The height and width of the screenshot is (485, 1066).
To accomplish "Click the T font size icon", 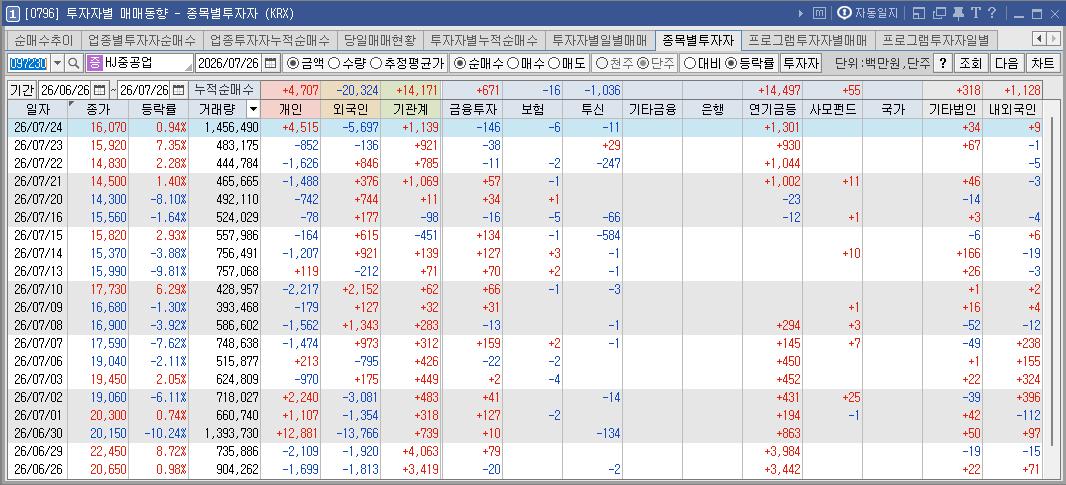I will 976,13.
